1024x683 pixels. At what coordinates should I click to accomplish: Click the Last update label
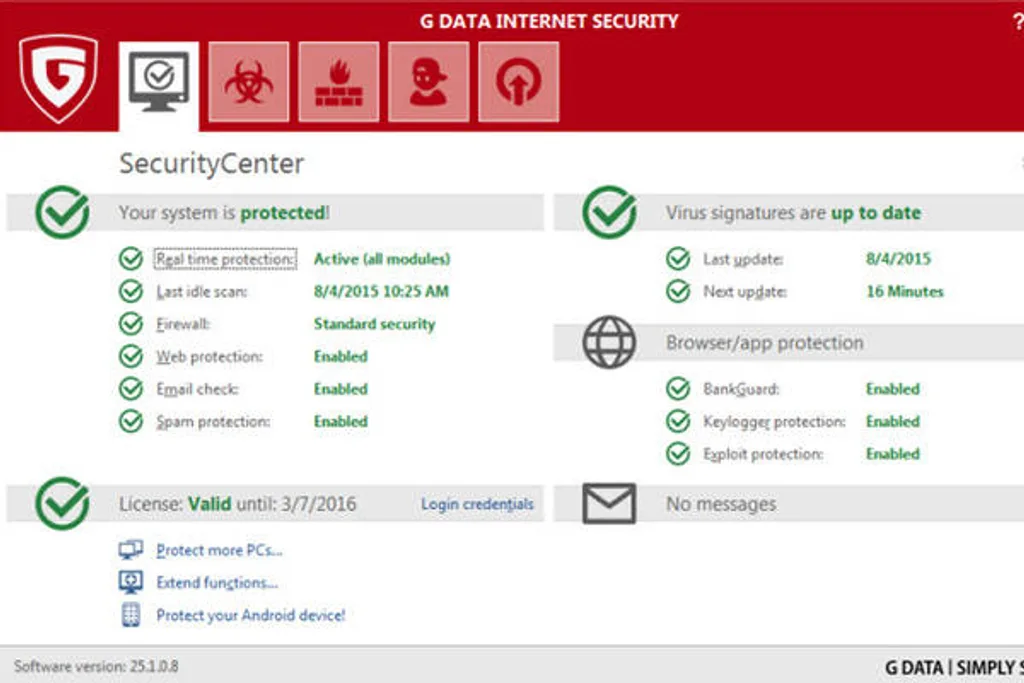click(743, 259)
